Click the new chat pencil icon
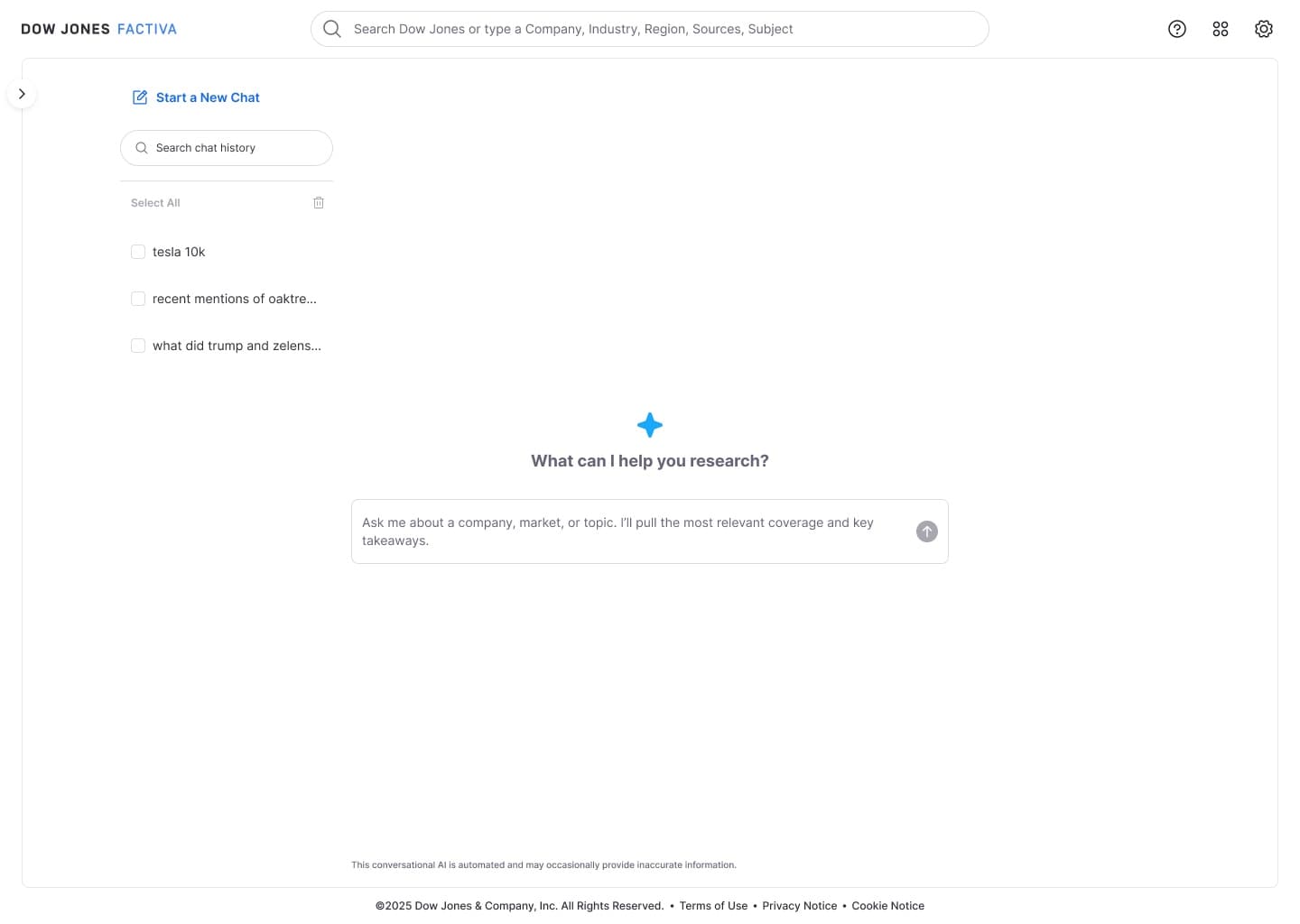This screenshot has width=1300, height=924. [x=140, y=97]
